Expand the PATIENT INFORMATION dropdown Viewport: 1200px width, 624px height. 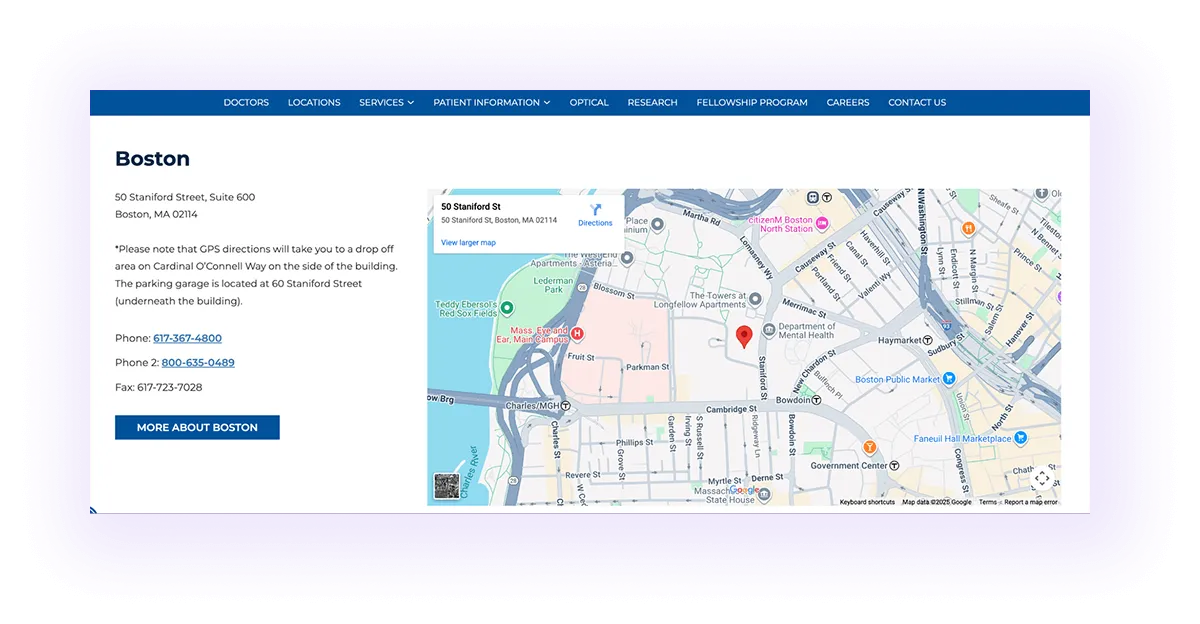491,102
